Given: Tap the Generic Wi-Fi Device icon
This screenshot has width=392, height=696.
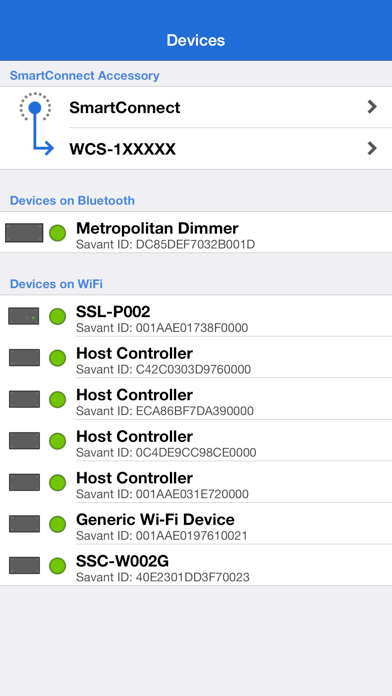Looking at the screenshot, I should click(x=24, y=524).
